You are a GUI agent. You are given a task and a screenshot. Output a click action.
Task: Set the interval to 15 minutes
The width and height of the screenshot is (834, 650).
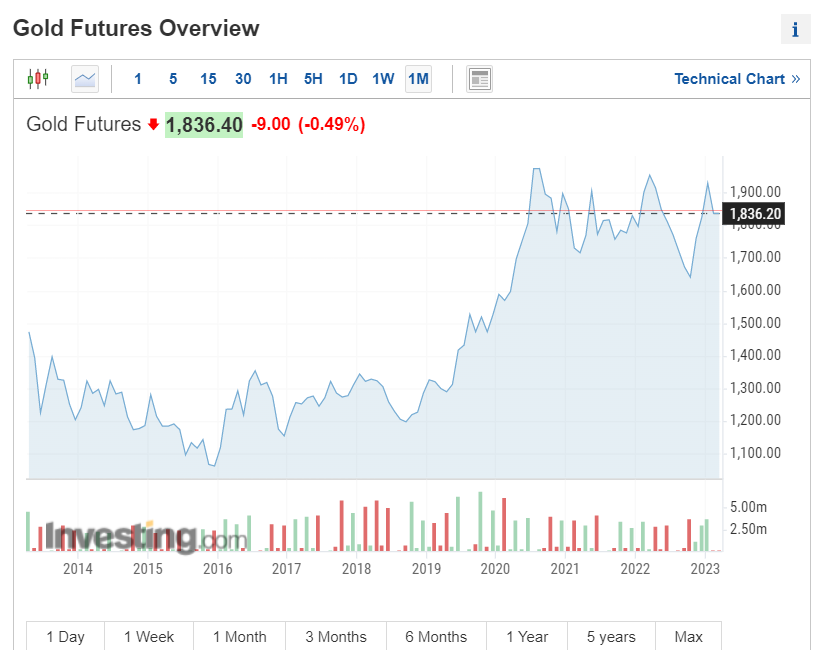pos(208,79)
